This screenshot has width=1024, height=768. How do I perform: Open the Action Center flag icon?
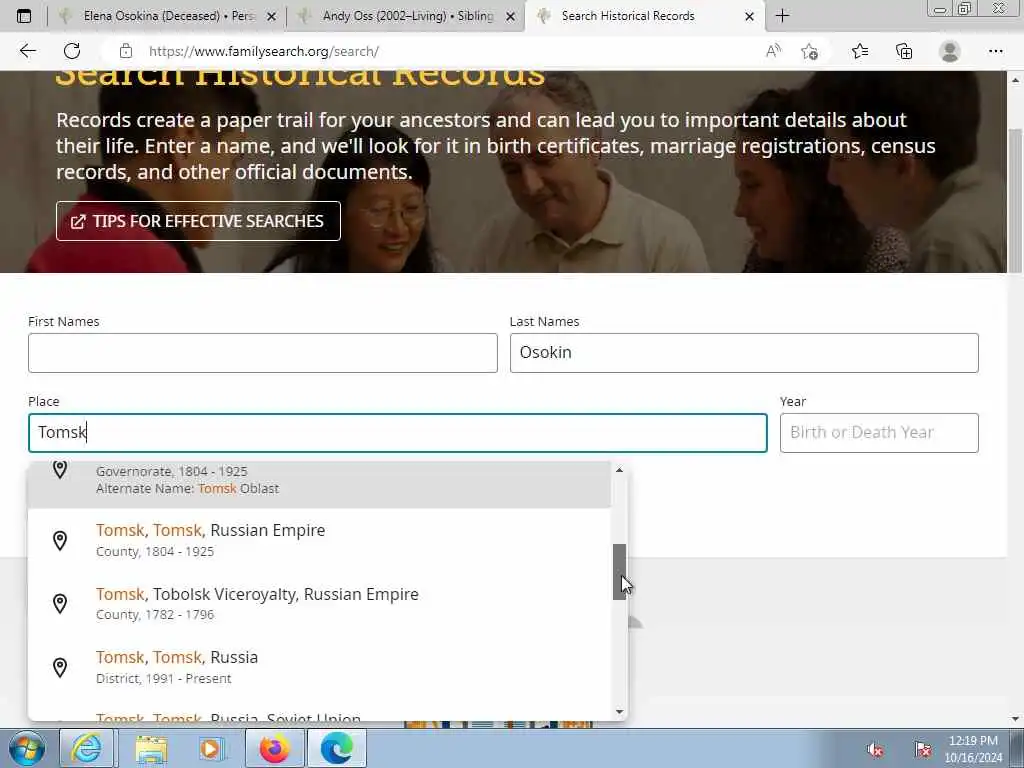coord(923,750)
